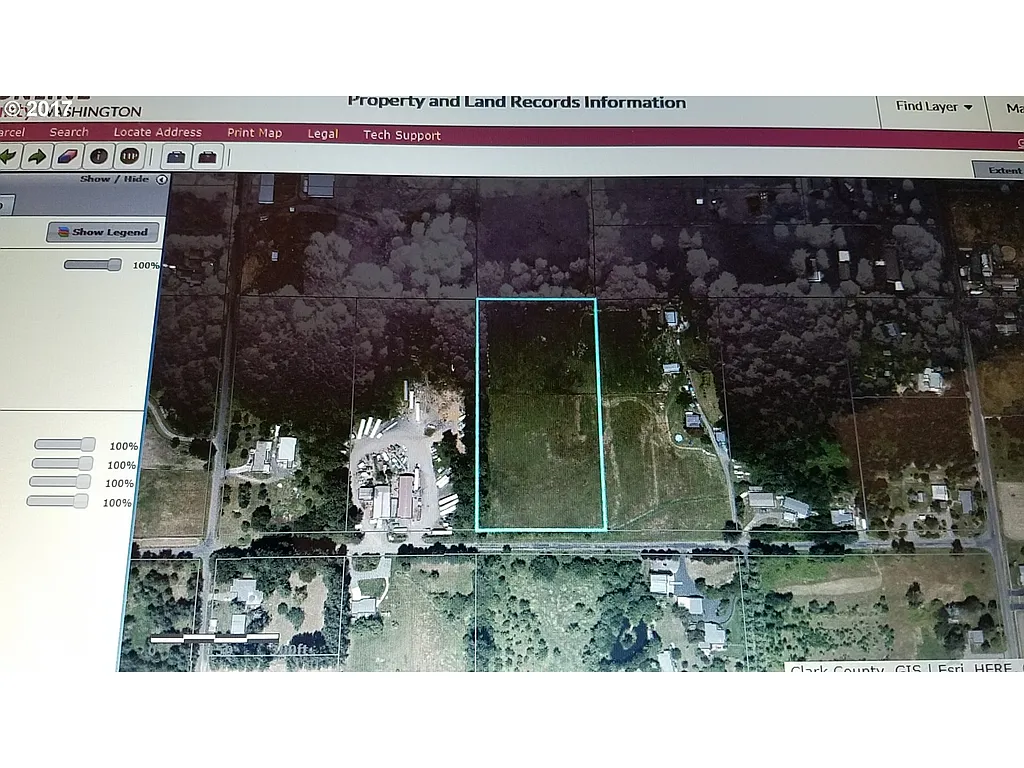This screenshot has height=768, width=1024.
Task: Collapse the Show / Hide layers panel
Action: coord(161,178)
